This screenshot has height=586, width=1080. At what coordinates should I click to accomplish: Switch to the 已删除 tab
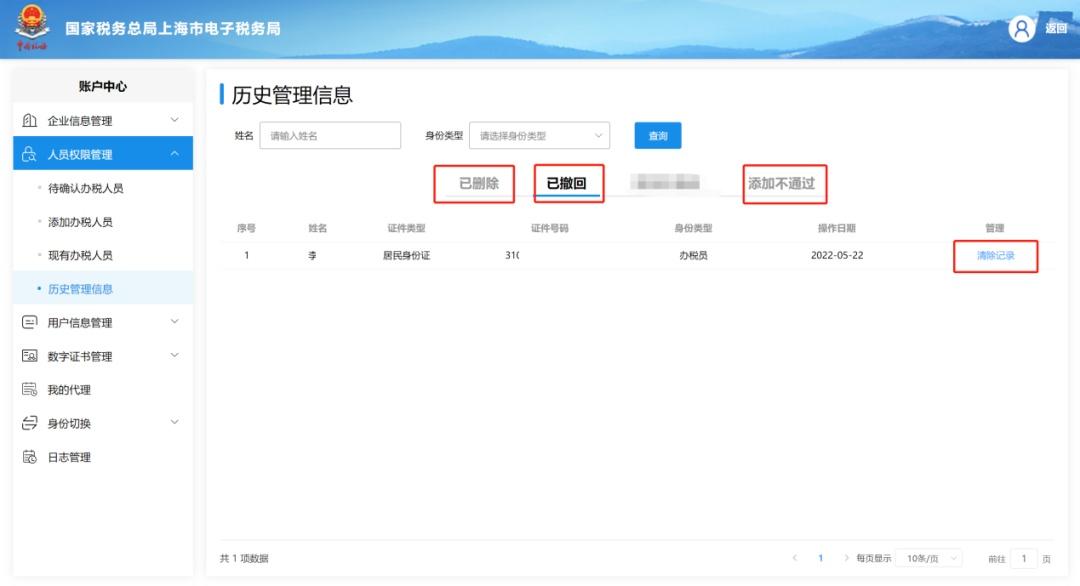[479, 183]
